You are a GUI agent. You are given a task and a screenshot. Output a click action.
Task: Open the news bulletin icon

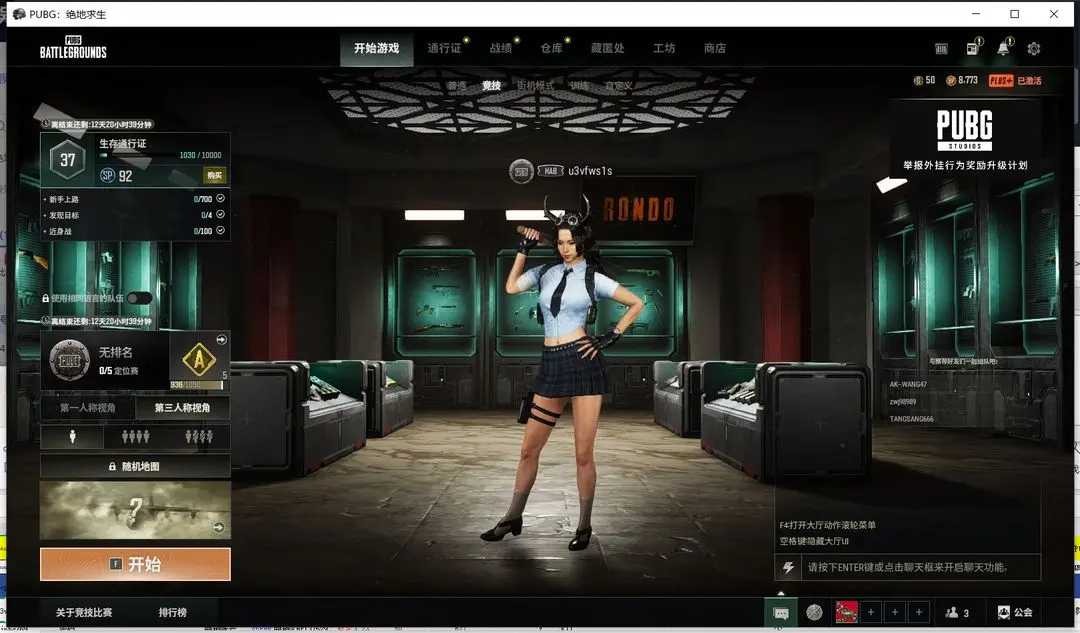coord(973,48)
